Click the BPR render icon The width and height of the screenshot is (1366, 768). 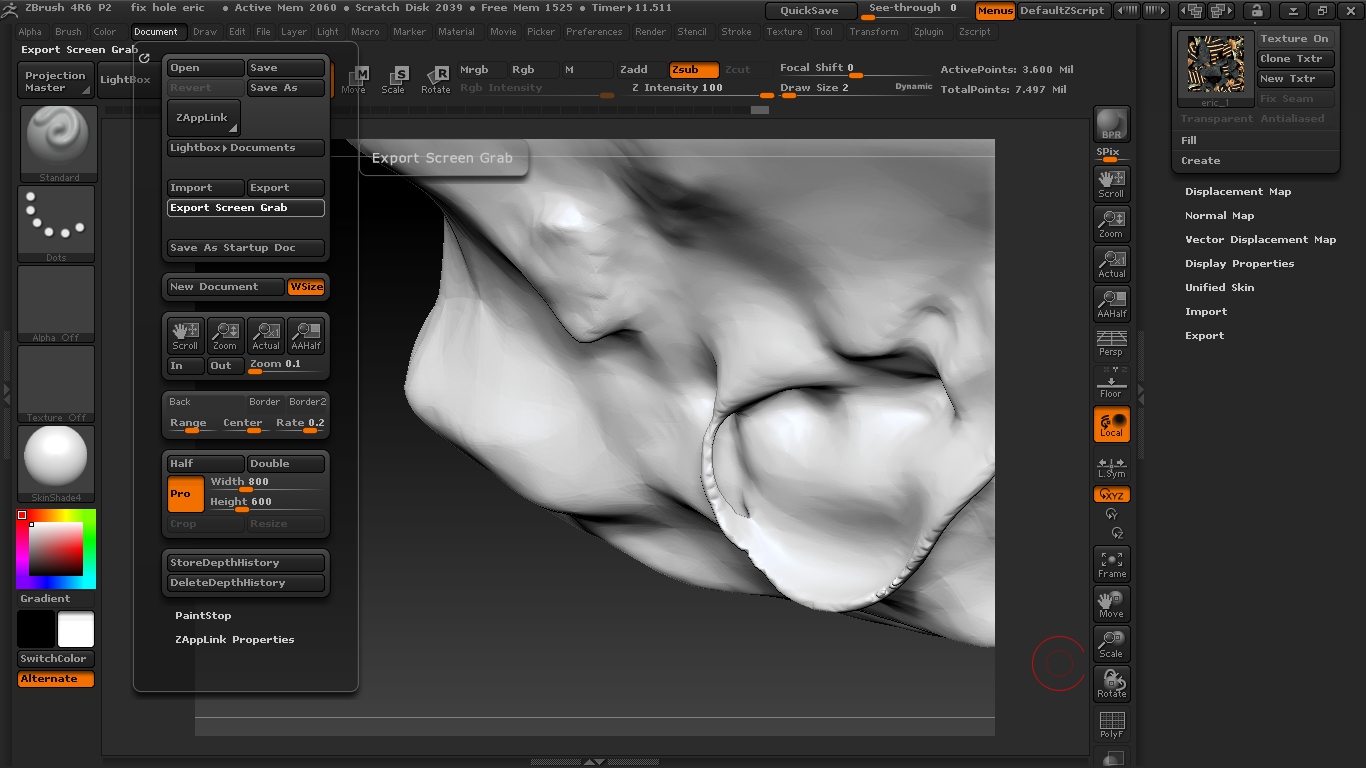tap(1111, 125)
